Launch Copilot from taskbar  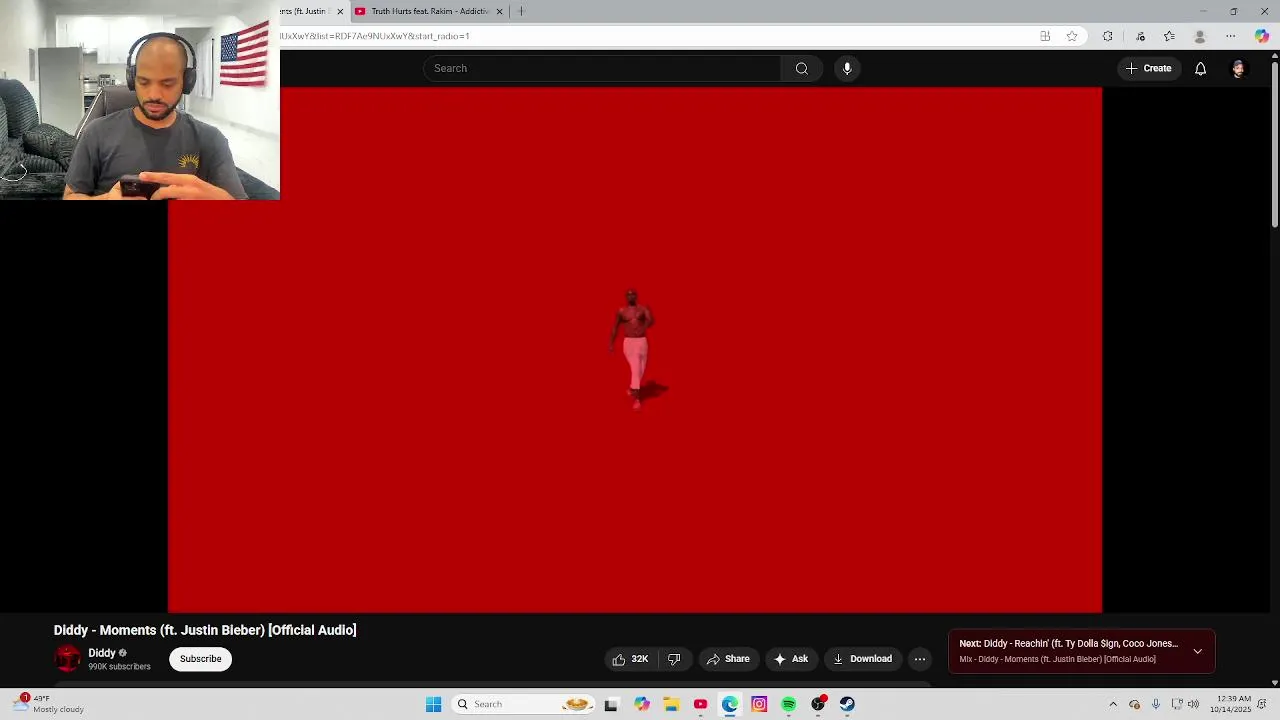[x=642, y=704]
